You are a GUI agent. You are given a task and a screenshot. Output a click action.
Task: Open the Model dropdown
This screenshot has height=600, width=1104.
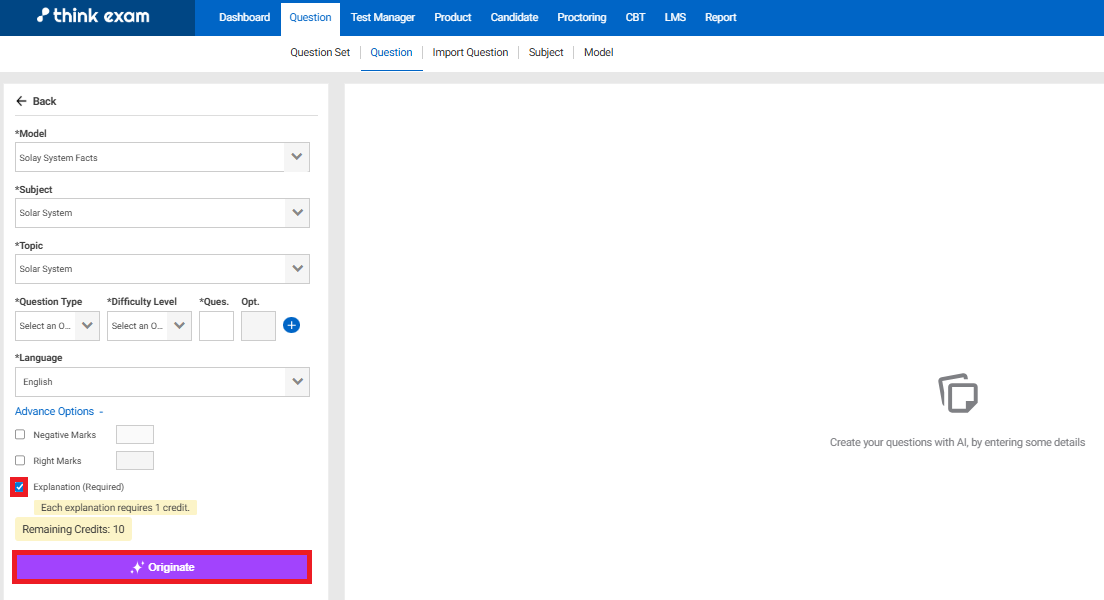(x=162, y=158)
